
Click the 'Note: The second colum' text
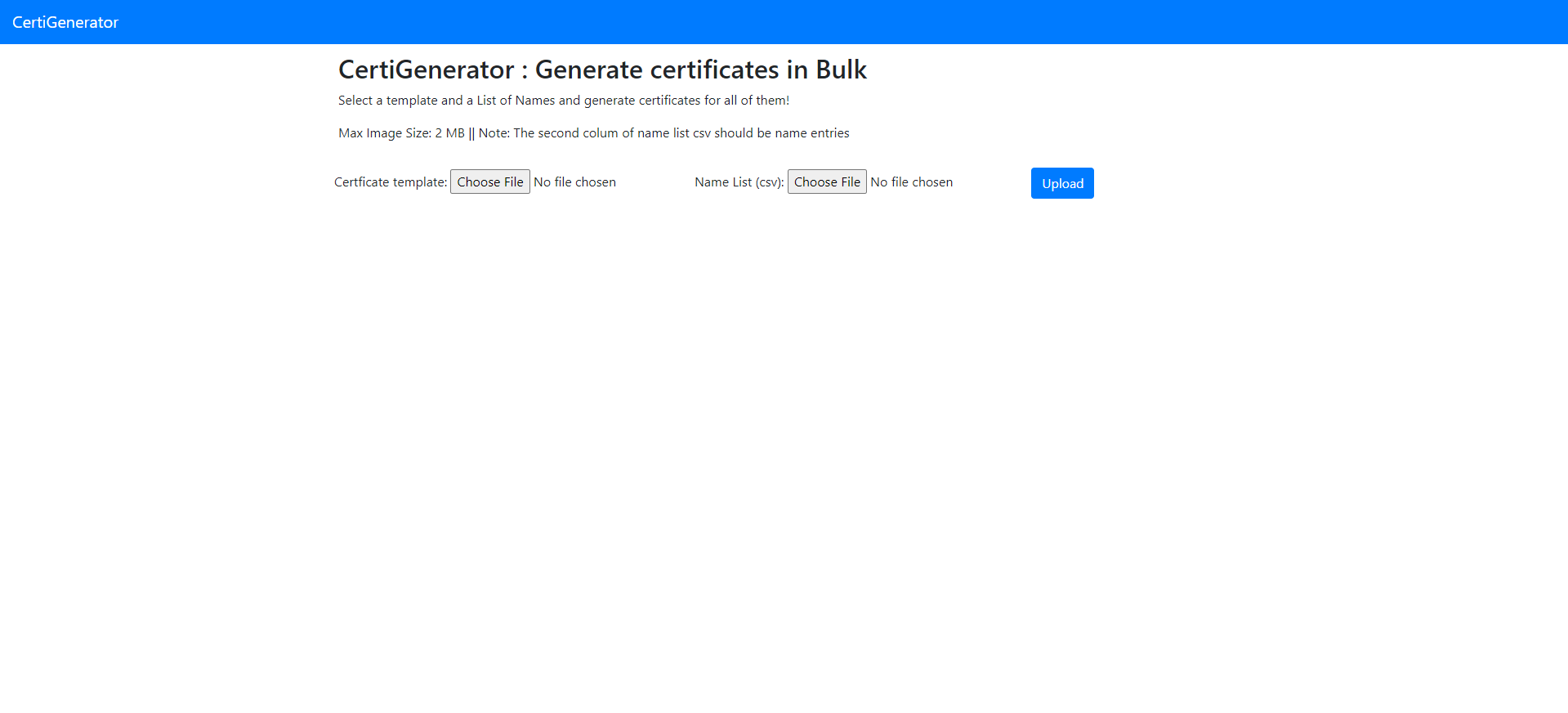tap(548, 133)
